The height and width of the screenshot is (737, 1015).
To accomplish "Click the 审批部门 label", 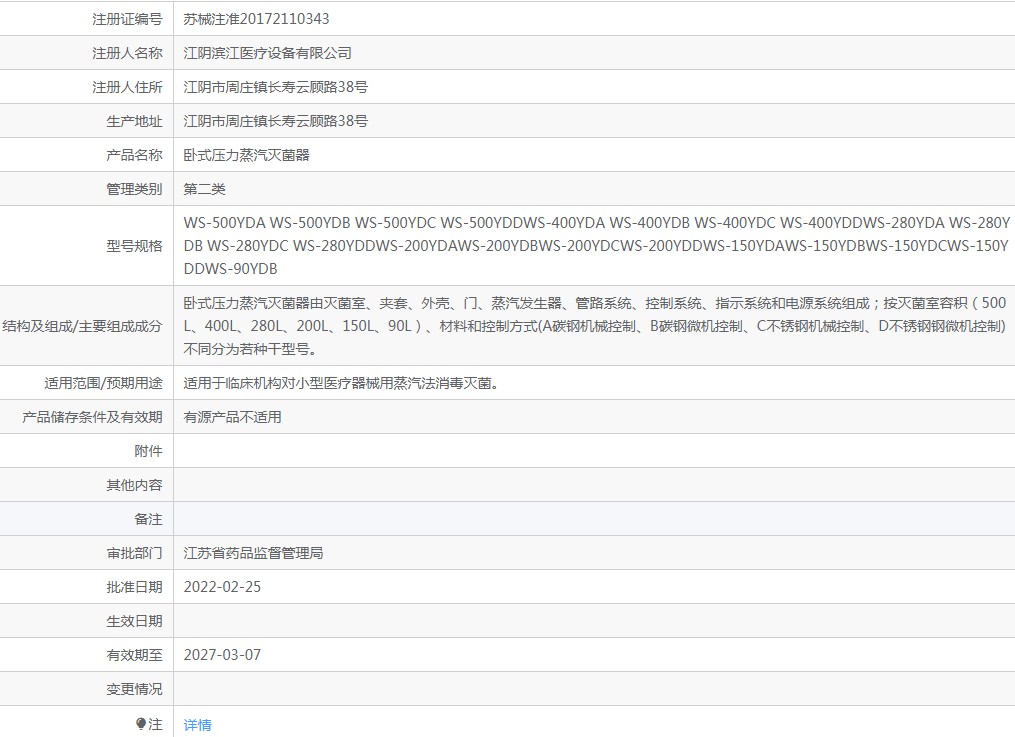I will pos(135,553).
